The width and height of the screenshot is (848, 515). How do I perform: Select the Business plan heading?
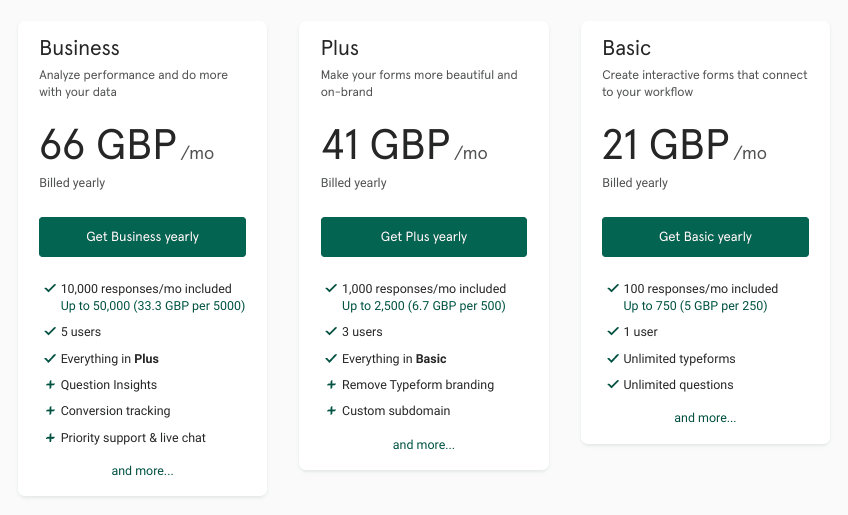[x=80, y=48]
